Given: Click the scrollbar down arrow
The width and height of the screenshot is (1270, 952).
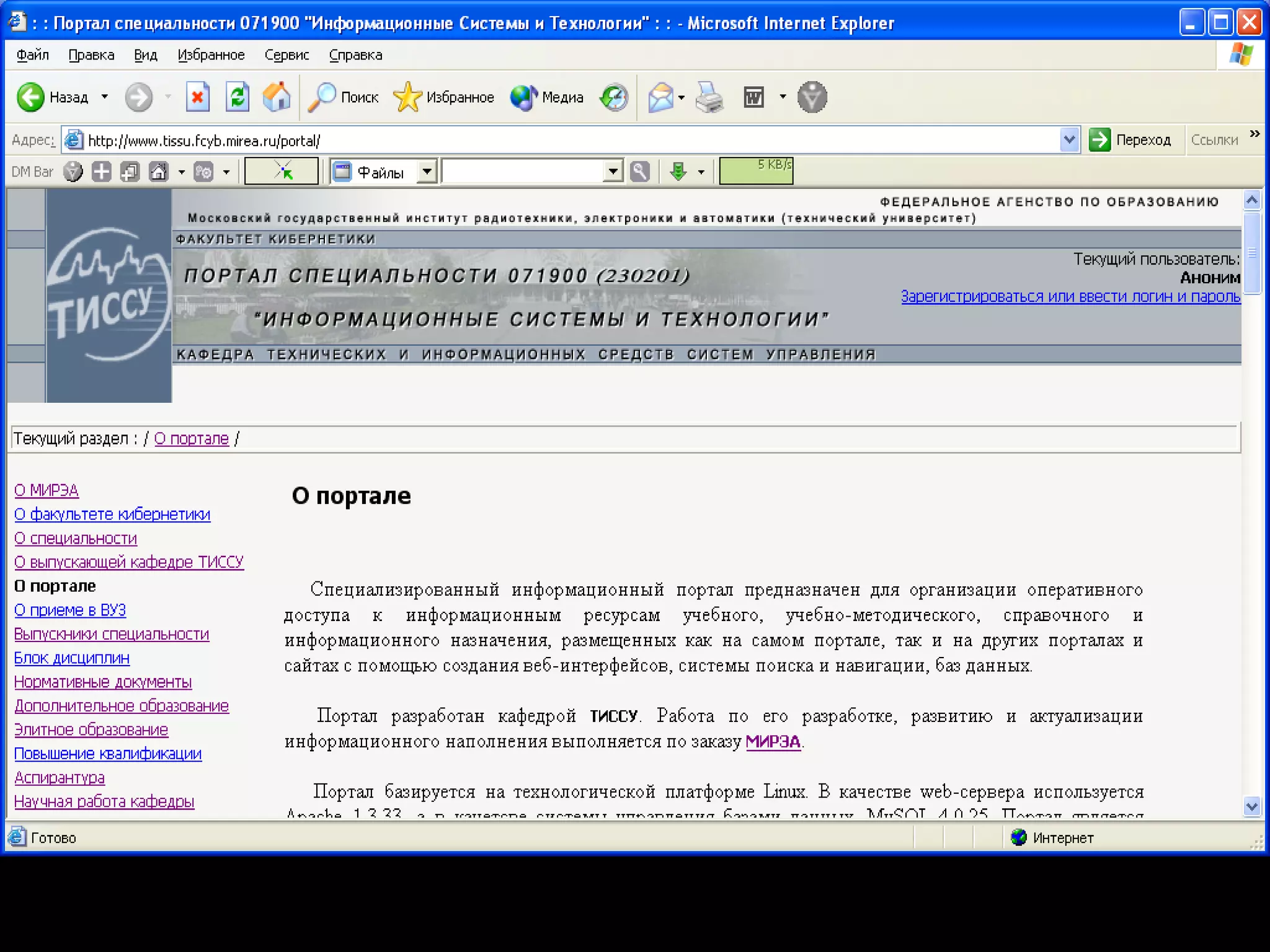Looking at the screenshot, I should pos(1252,806).
